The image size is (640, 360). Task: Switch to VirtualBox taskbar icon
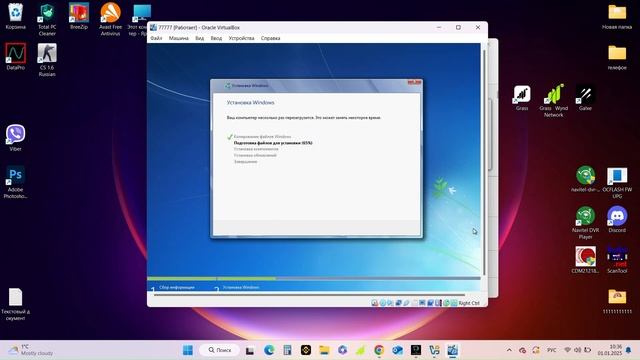click(452, 350)
